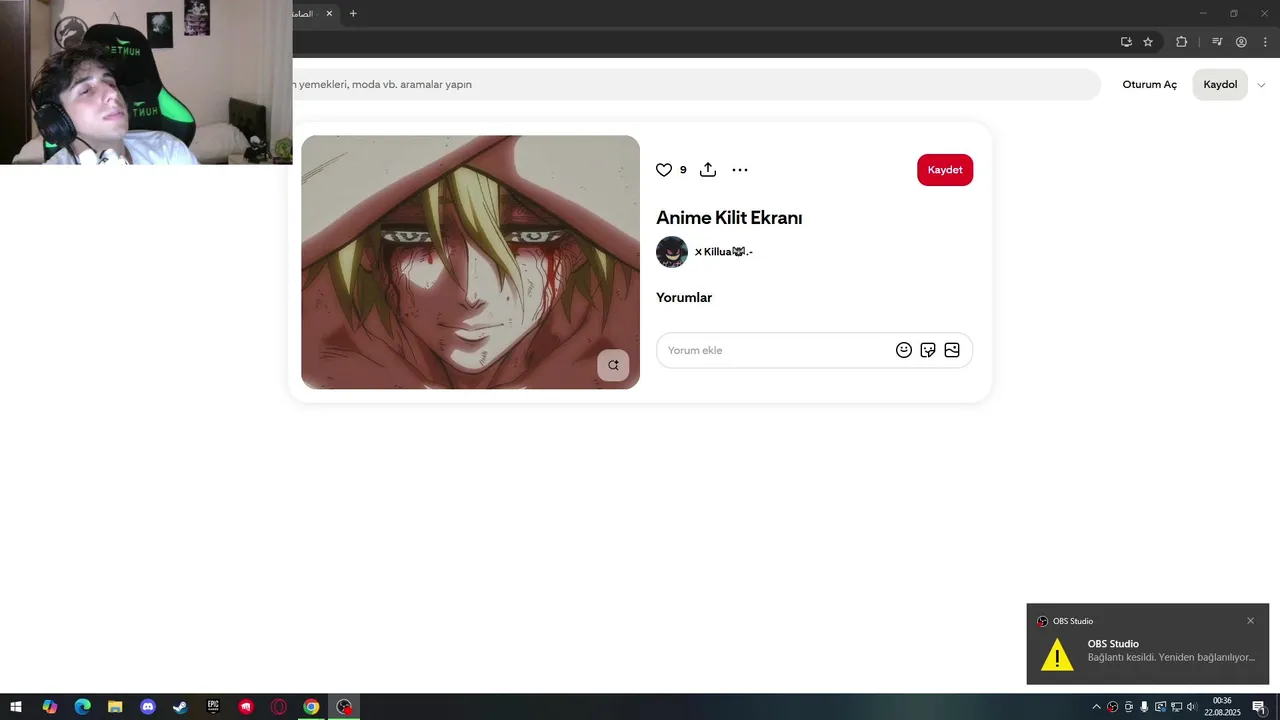
Task: Like the pin with the heart icon
Action: click(664, 170)
